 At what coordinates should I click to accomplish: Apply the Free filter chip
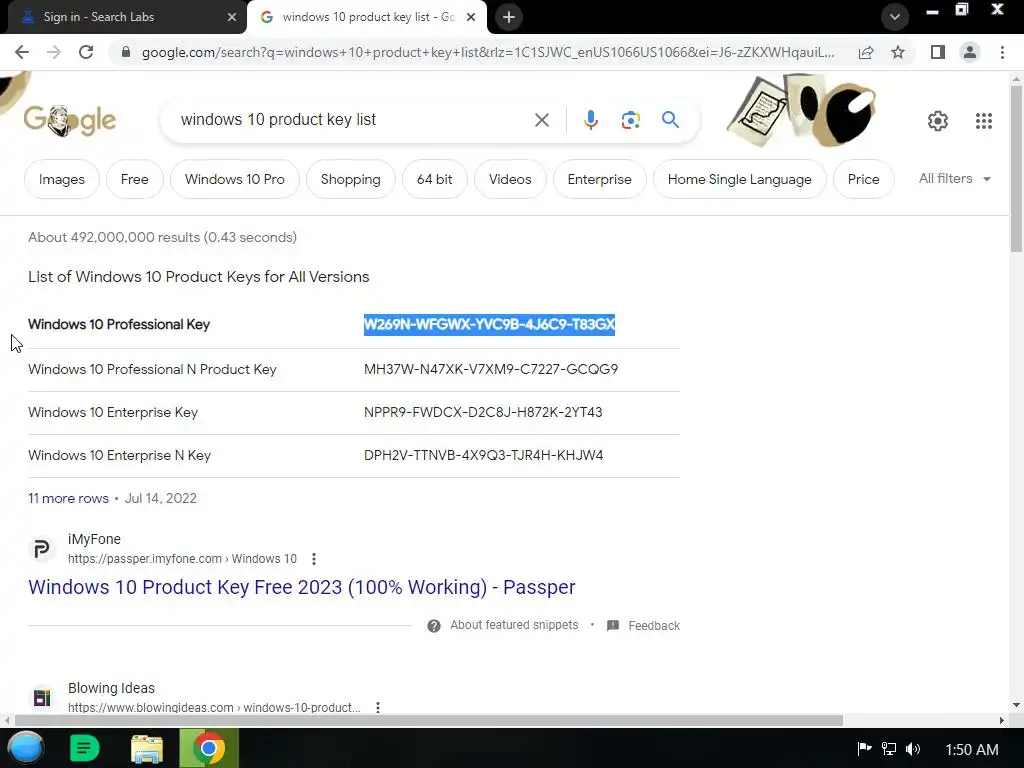(x=135, y=179)
